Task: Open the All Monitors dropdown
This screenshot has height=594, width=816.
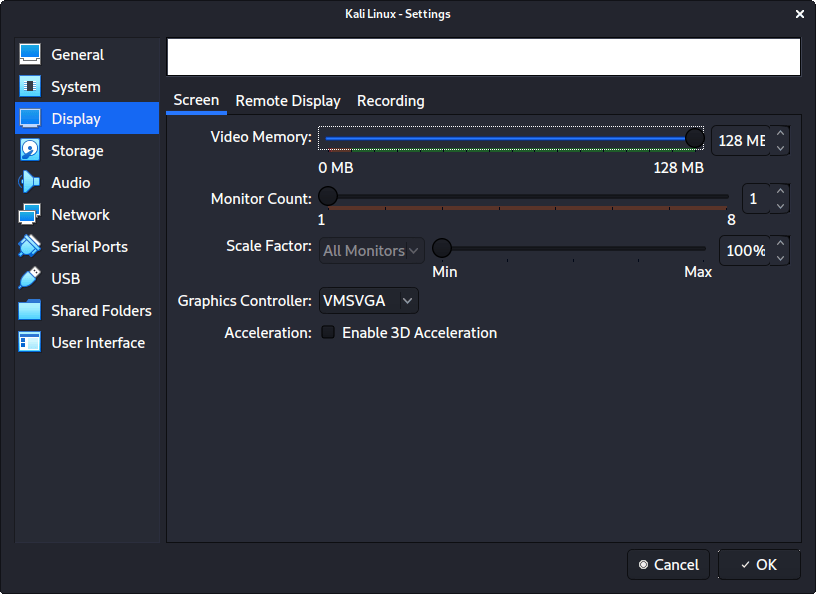Action: tap(372, 251)
